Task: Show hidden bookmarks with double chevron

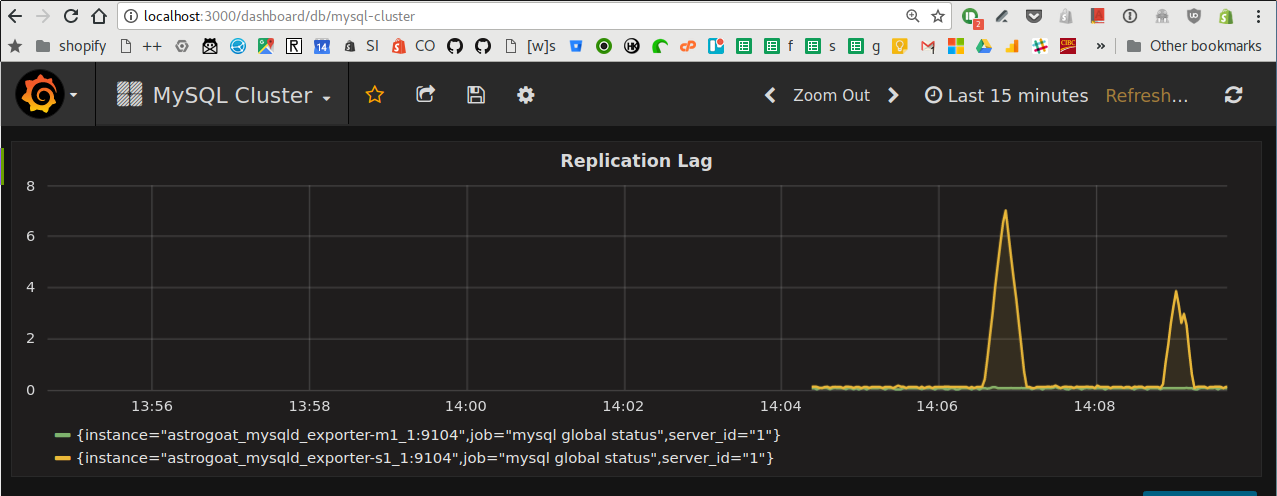Action: click(x=1101, y=46)
